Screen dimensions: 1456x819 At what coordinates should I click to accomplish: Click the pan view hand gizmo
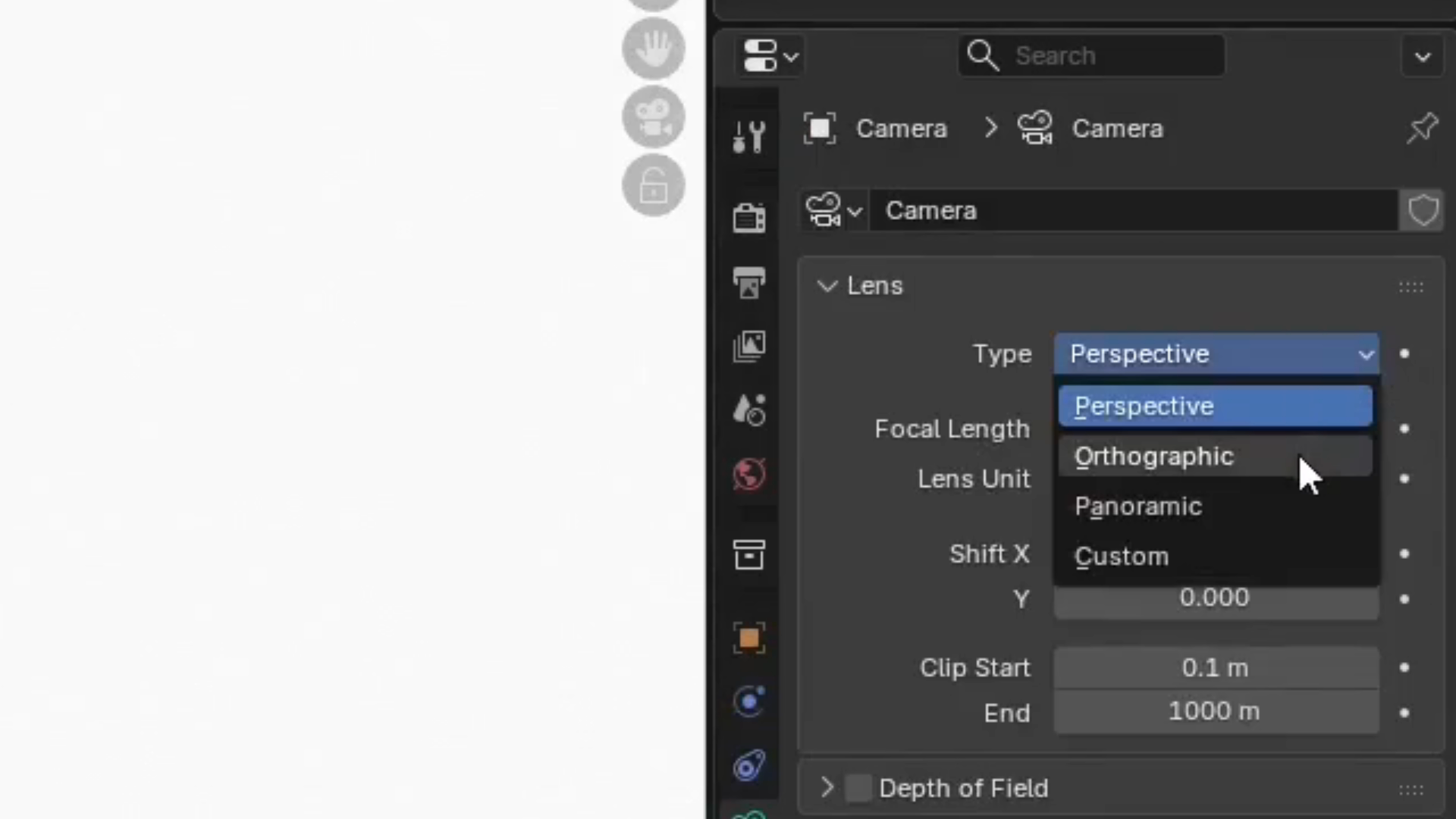[654, 49]
